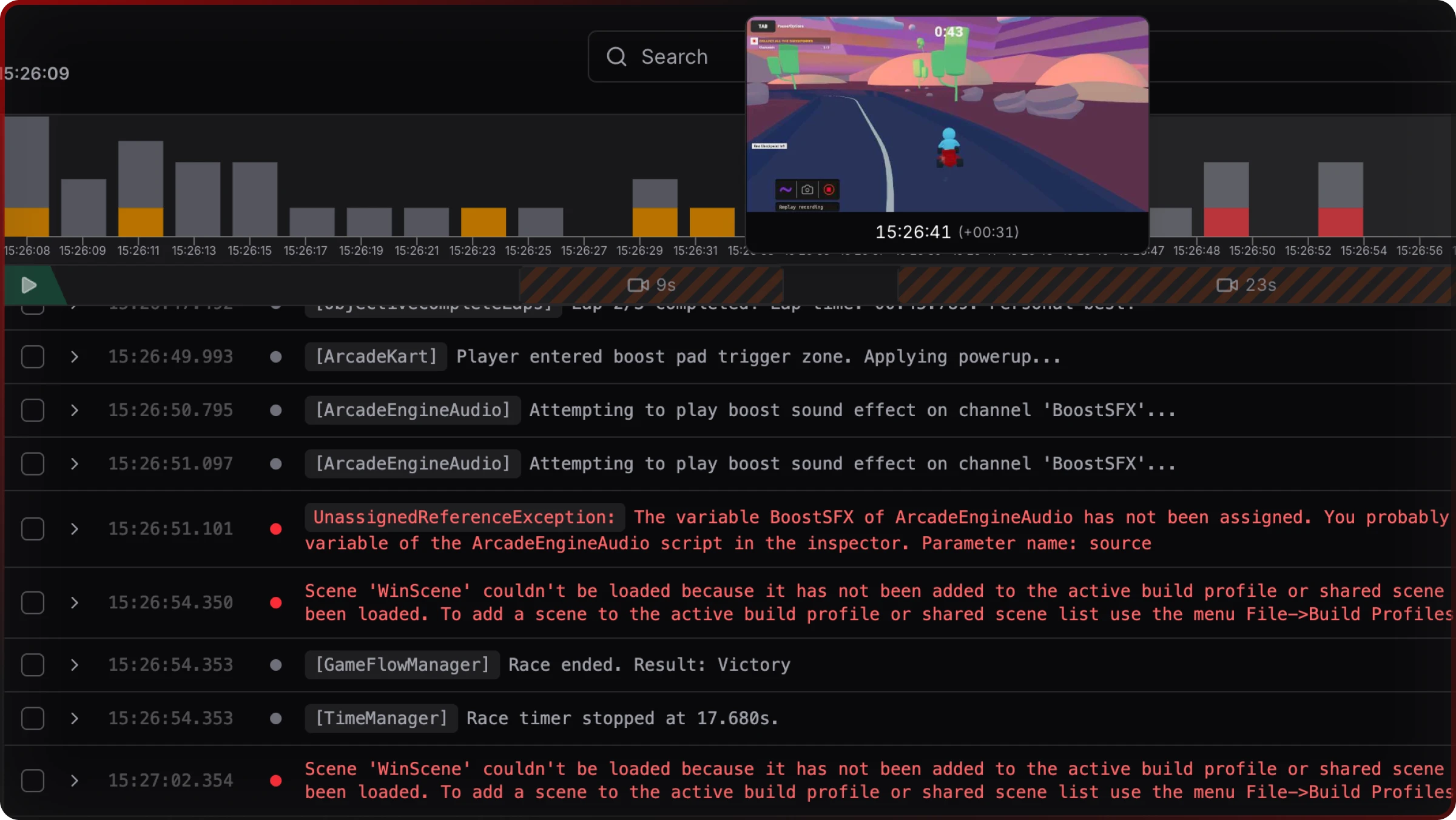Click the [GameFlowManager] tag
Screen dimensions: 1456x820
pyautogui.click(x=402, y=665)
